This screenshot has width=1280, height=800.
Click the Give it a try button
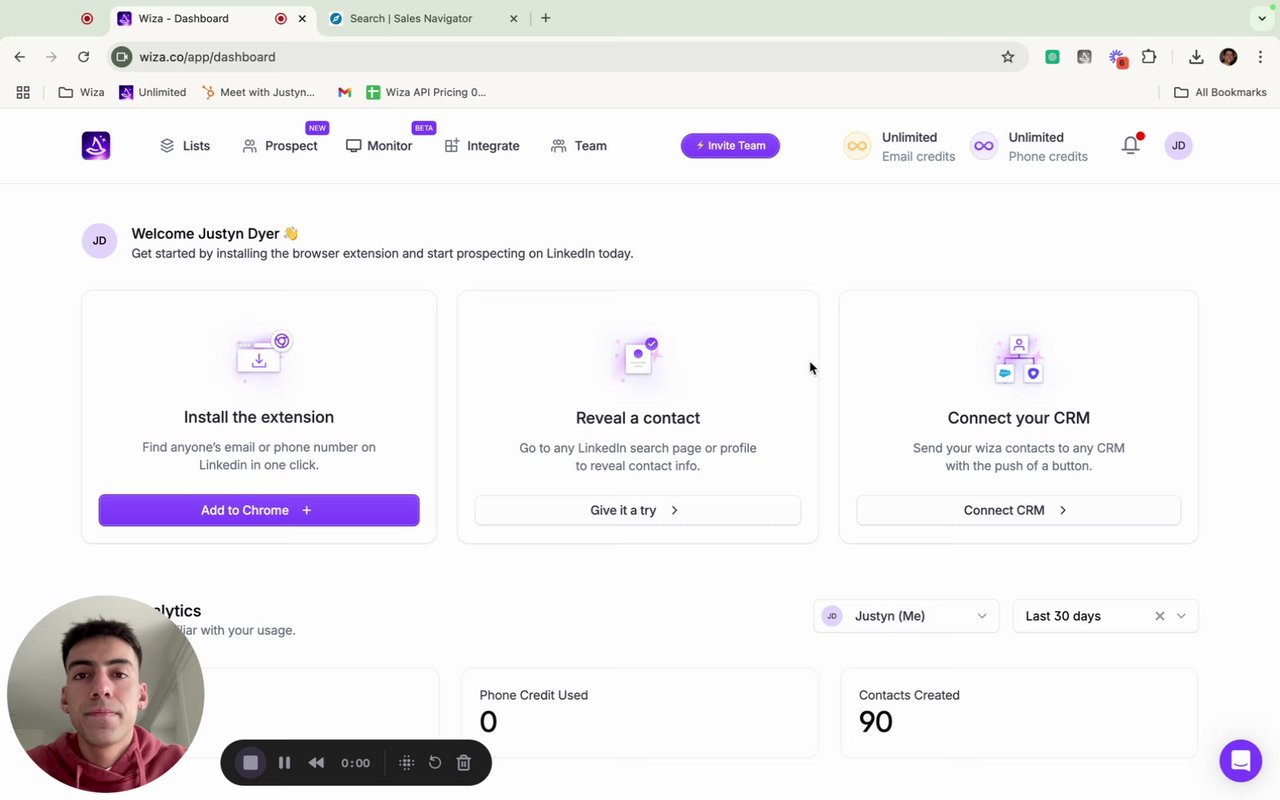click(x=638, y=510)
